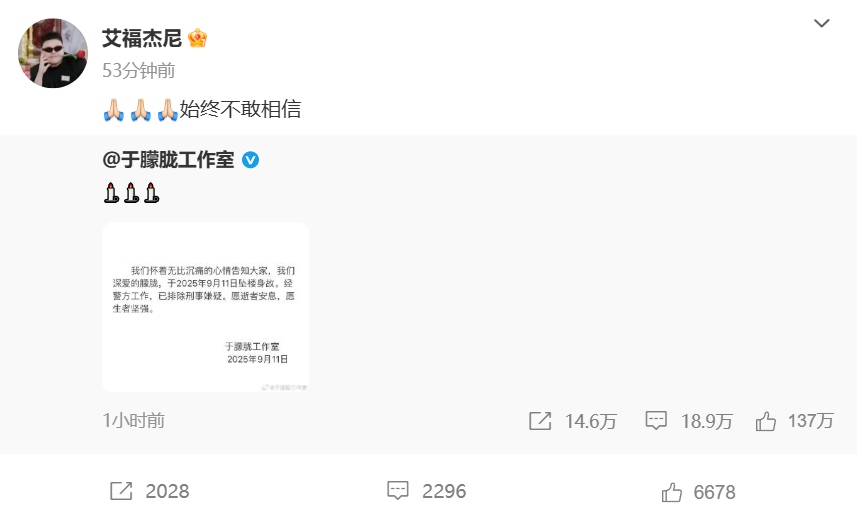
Task: Open the 53分钟前 timestamp link
Action: [x=139, y=71]
